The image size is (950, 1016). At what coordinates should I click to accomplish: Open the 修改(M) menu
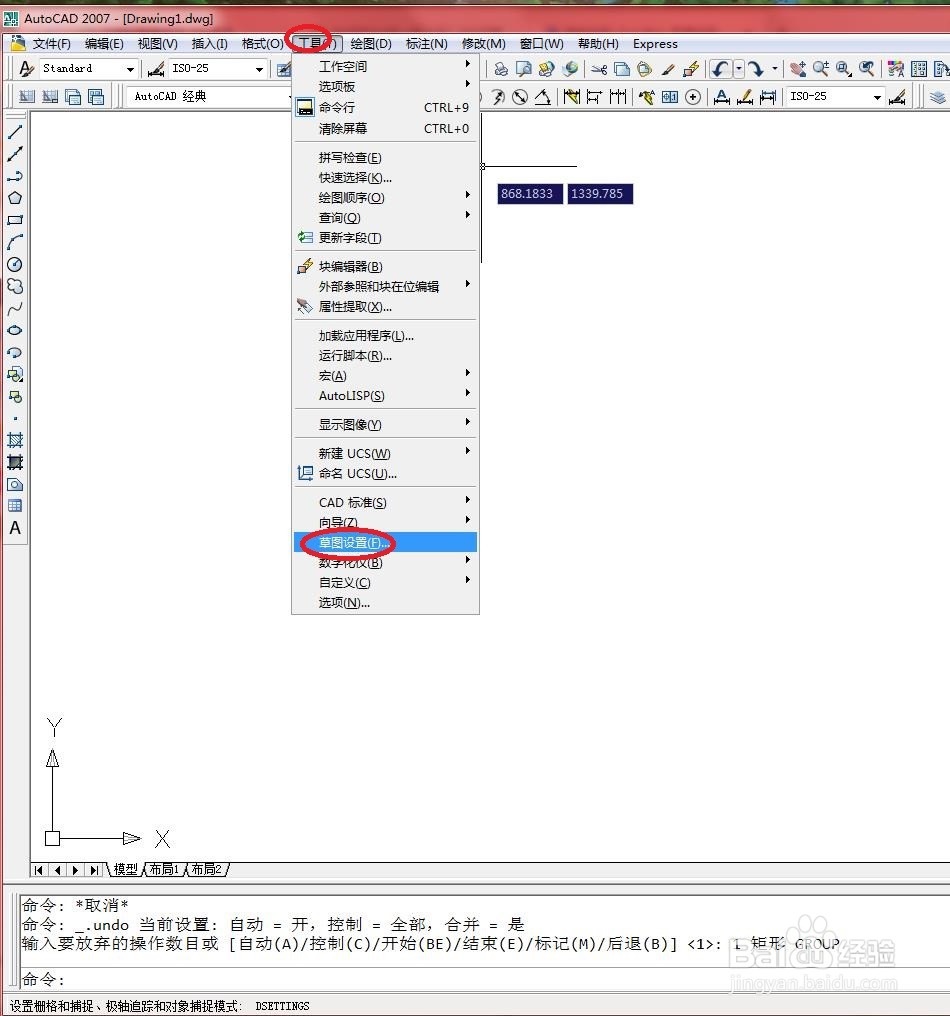pos(483,43)
